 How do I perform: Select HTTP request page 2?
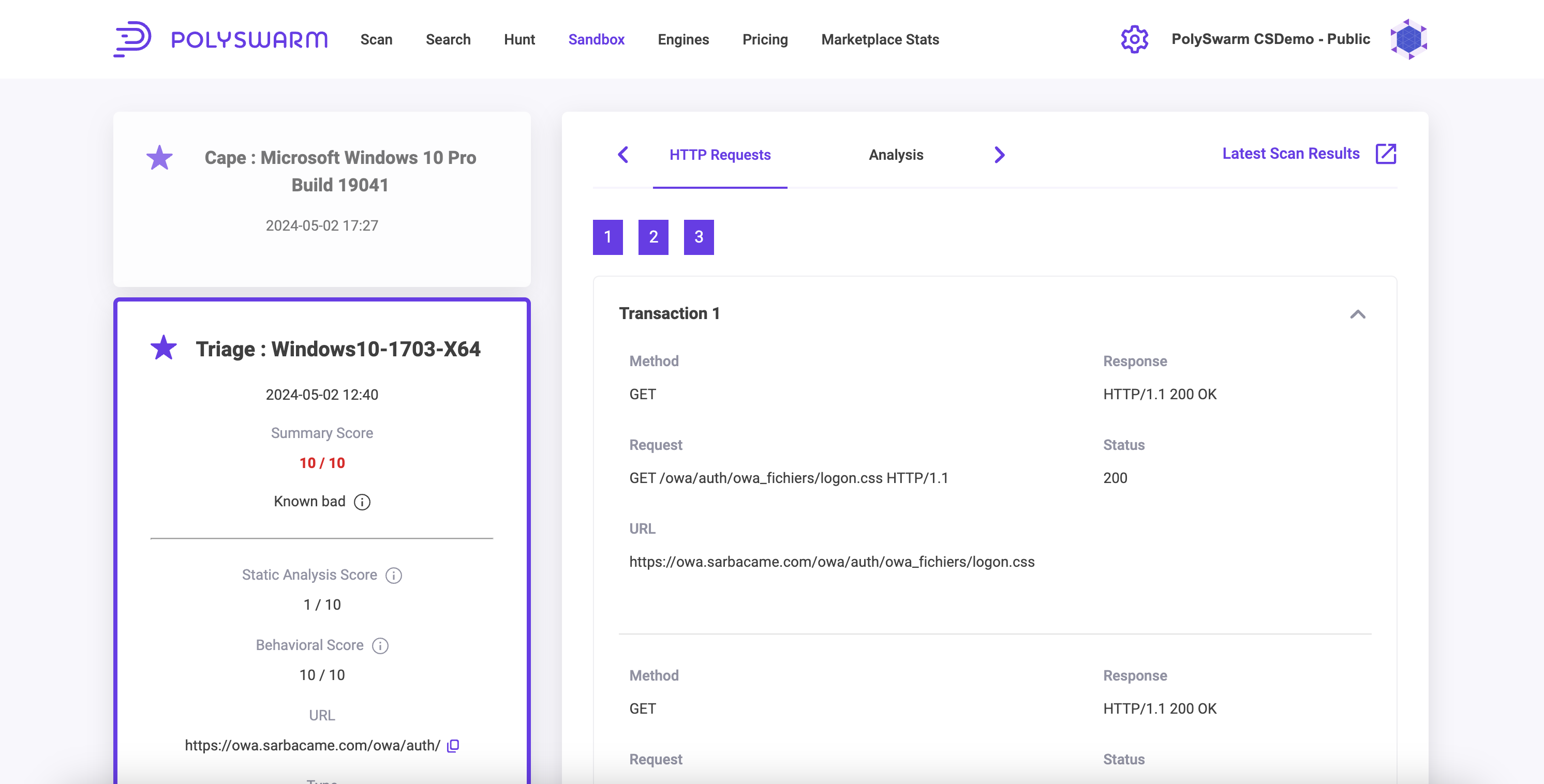pos(654,237)
